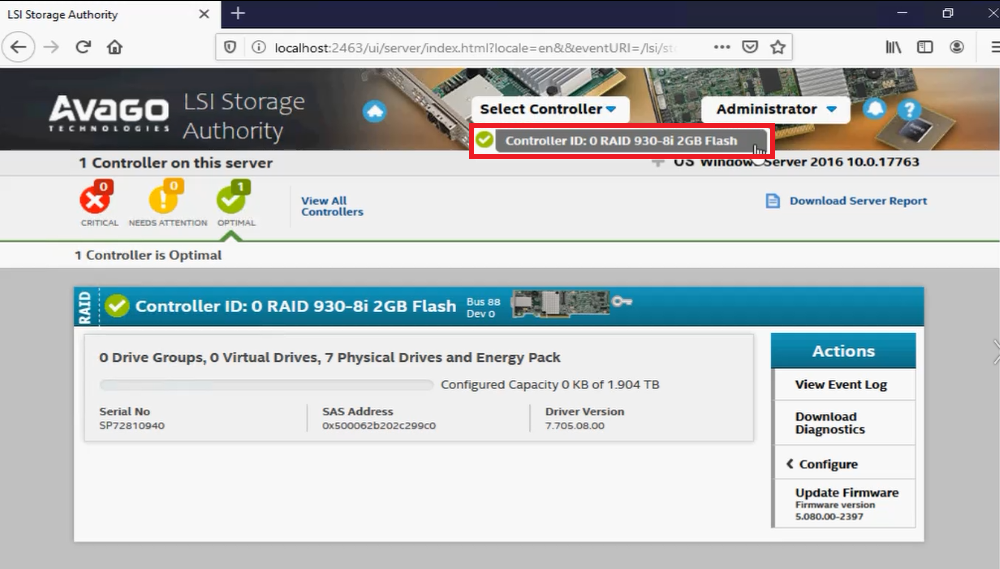Viewport: 1000px width, 569px height.
Task: Select View Event Log action
Action: tap(840, 385)
